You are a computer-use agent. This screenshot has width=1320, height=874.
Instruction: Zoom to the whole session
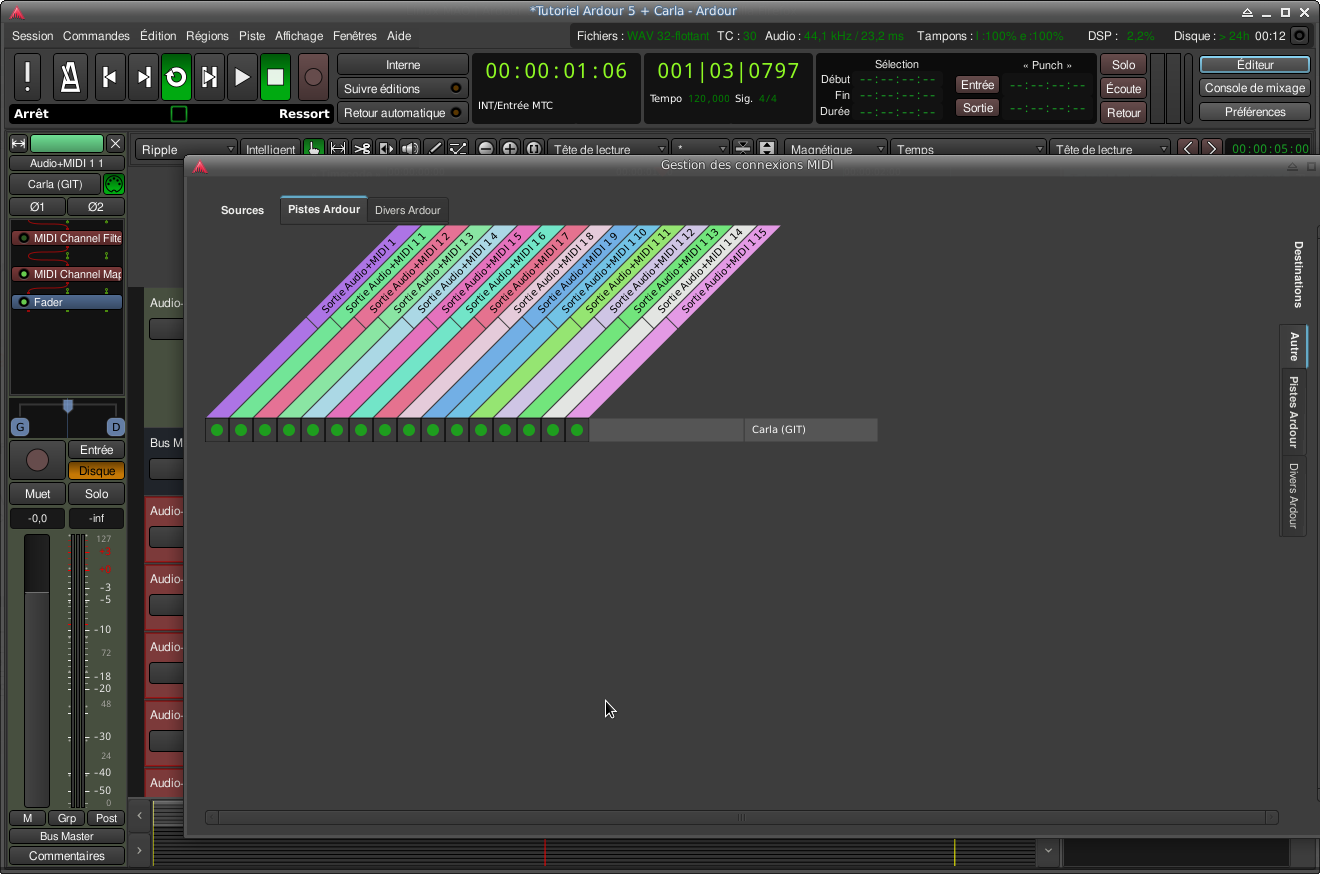click(x=534, y=149)
